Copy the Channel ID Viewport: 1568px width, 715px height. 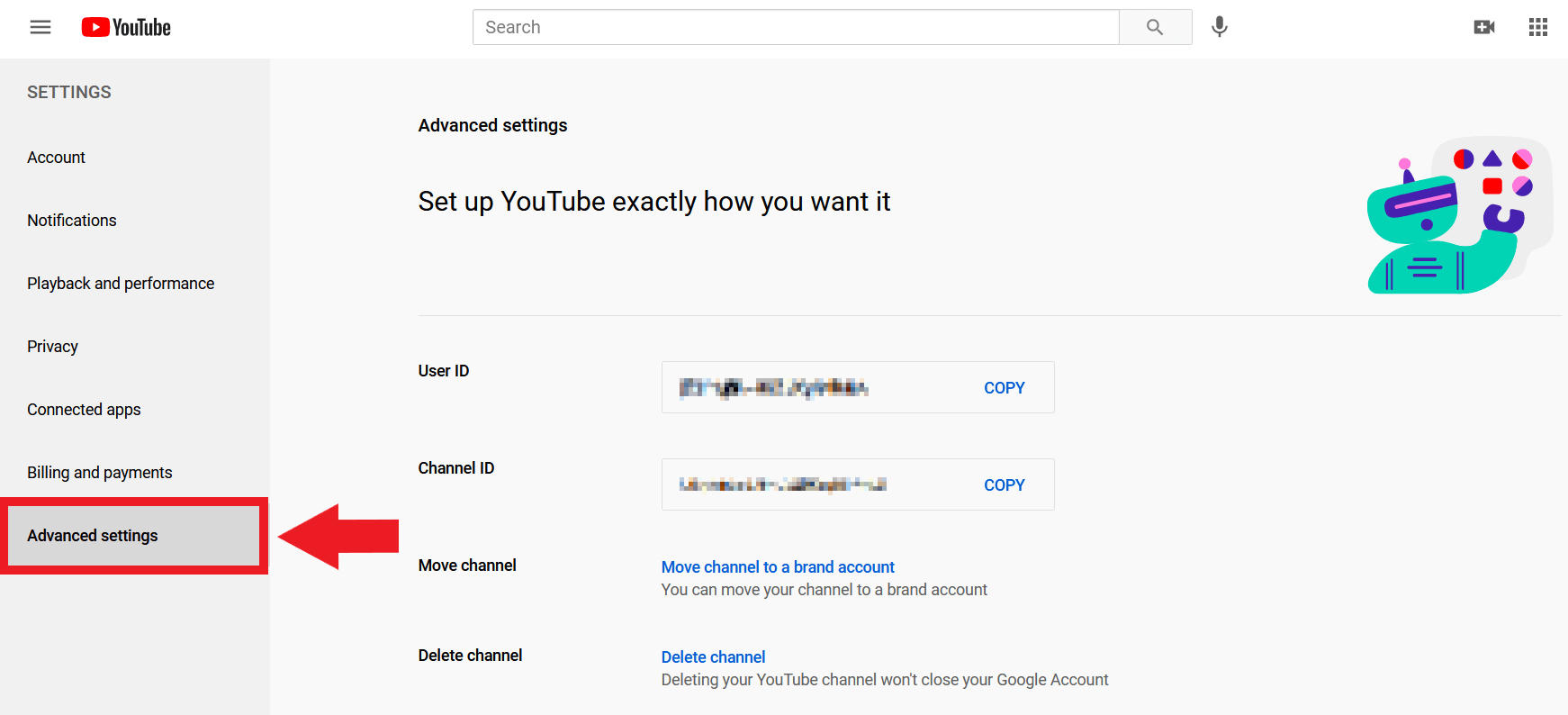tap(1005, 485)
